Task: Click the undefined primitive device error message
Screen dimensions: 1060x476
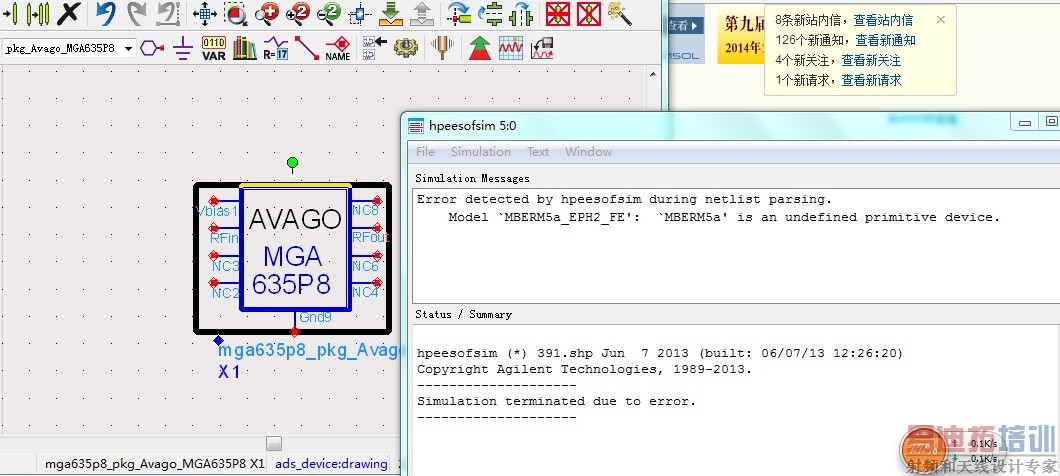Action: (723, 218)
